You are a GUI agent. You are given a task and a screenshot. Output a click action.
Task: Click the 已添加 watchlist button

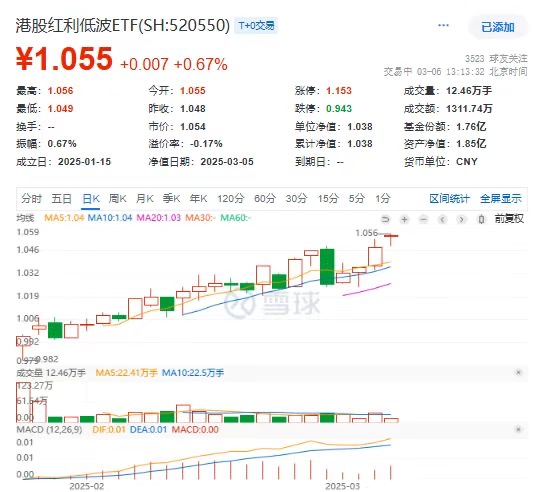click(498, 27)
